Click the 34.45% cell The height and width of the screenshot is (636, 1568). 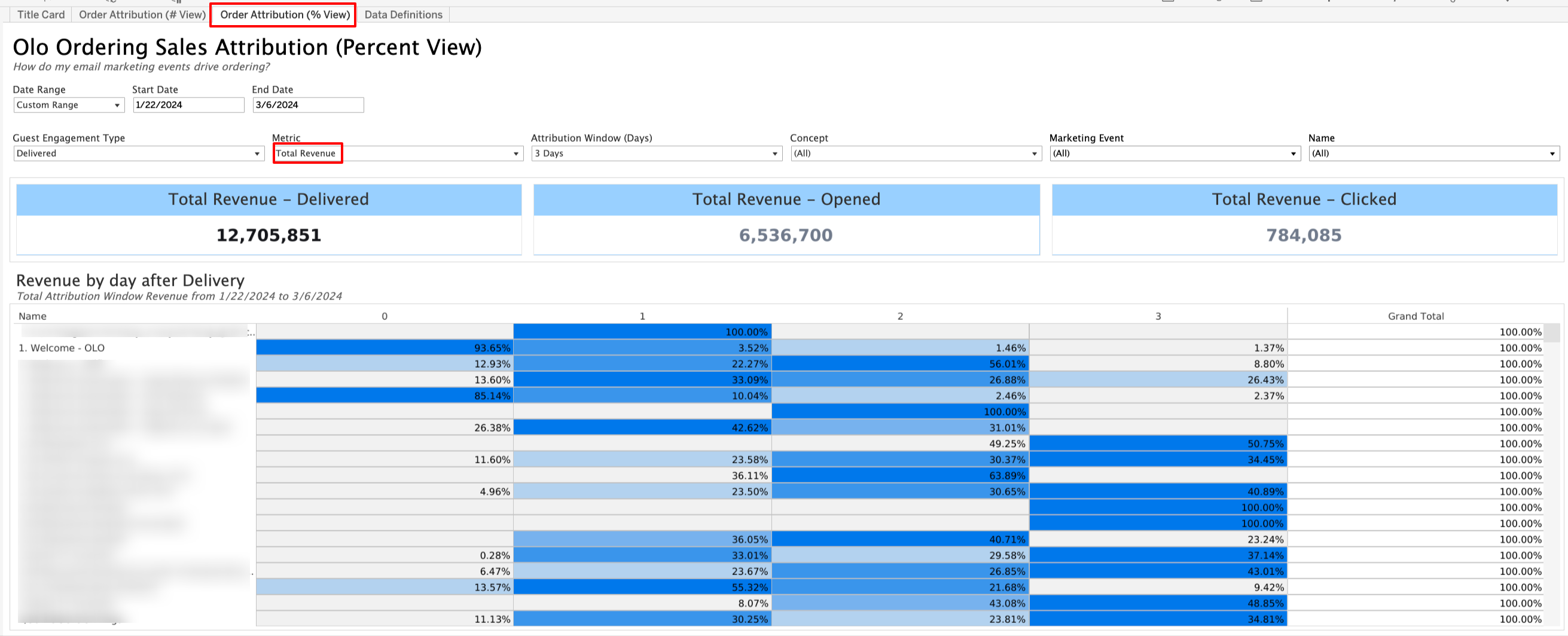point(1158,460)
